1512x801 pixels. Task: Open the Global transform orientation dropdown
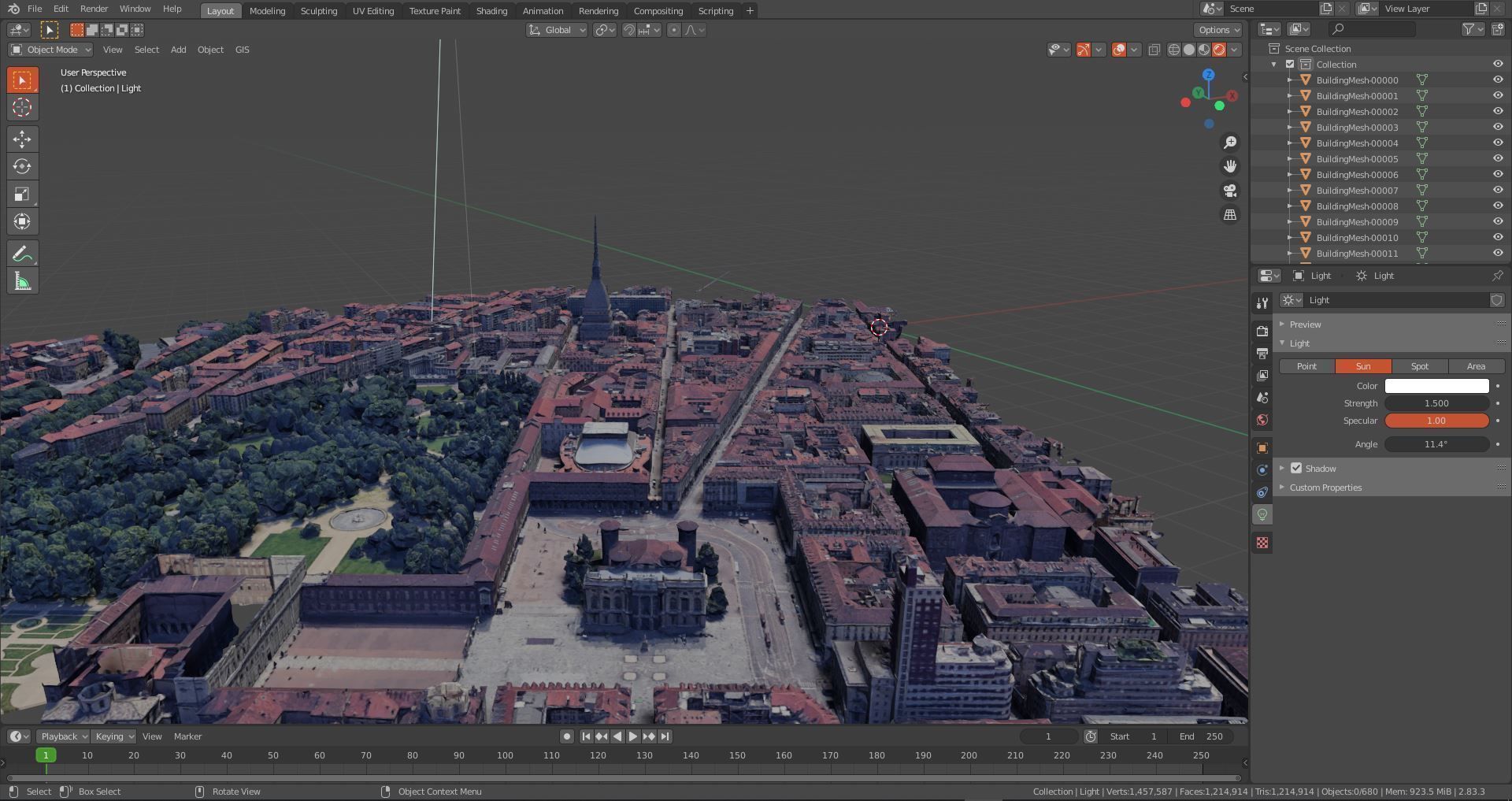point(557,30)
